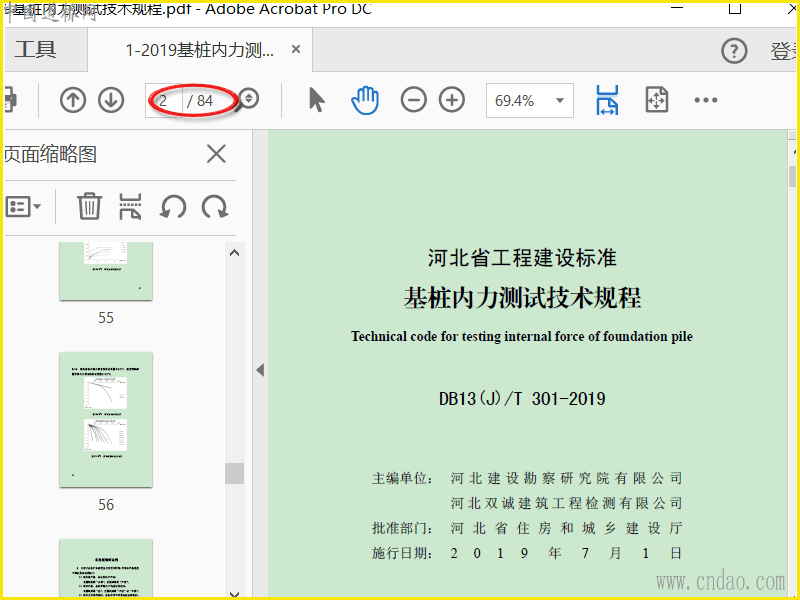Click the 登录 sign-in button
The width and height of the screenshot is (800, 600).
(x=784, y=51)
